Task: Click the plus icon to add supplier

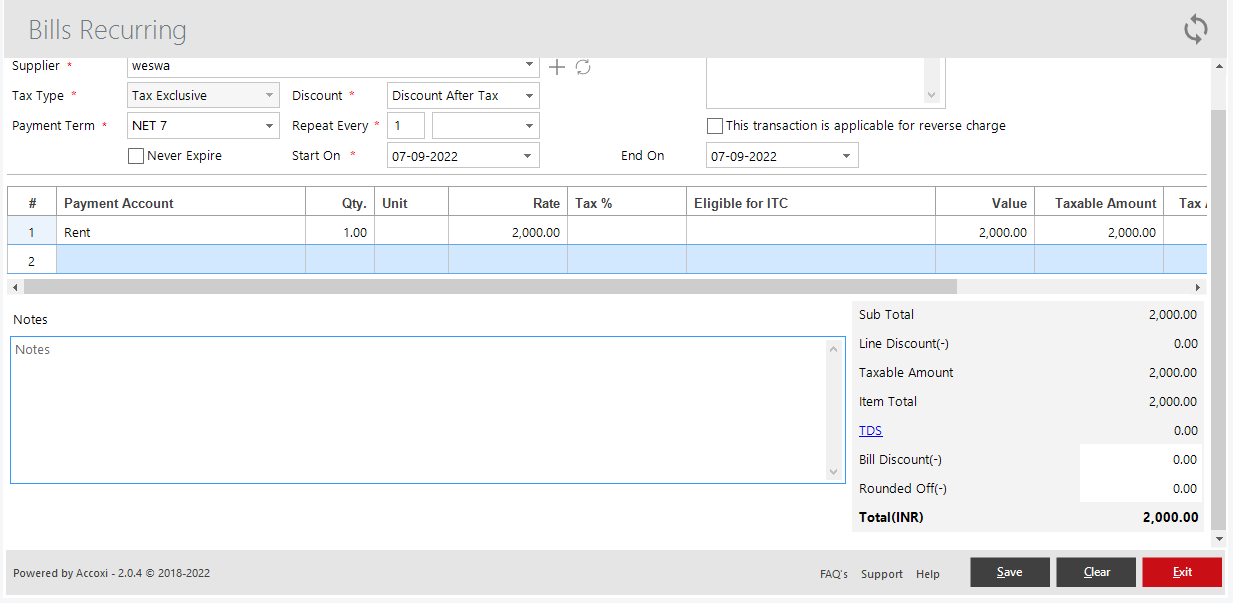Action: (557, 67)
